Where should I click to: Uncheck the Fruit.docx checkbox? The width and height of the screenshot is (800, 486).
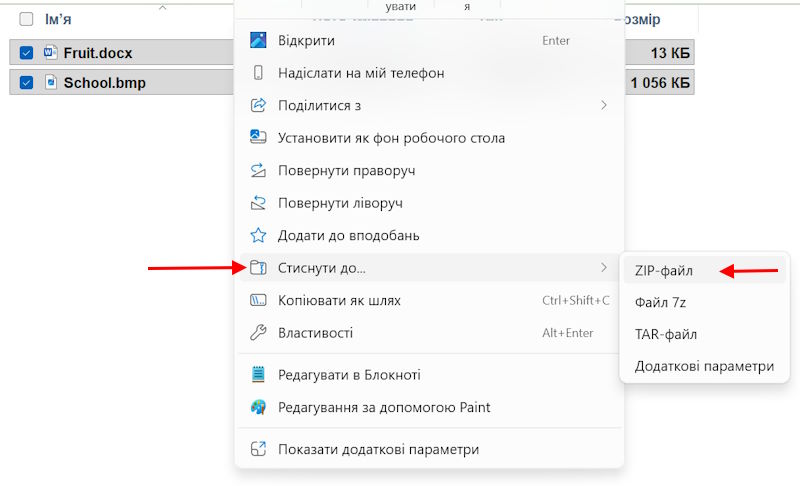click(x=27, y=53)
